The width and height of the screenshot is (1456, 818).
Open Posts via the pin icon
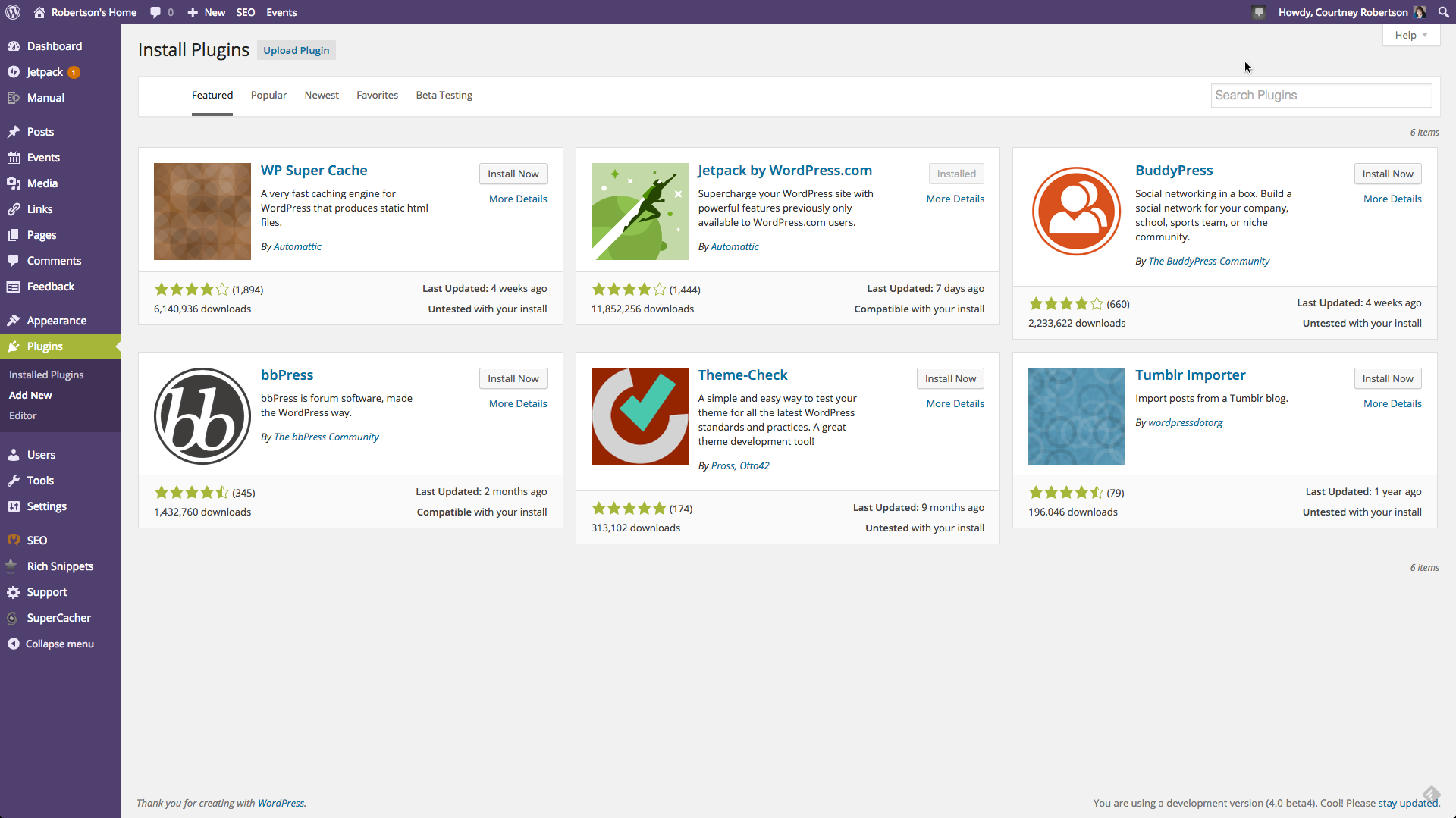[x=14, y=132]
